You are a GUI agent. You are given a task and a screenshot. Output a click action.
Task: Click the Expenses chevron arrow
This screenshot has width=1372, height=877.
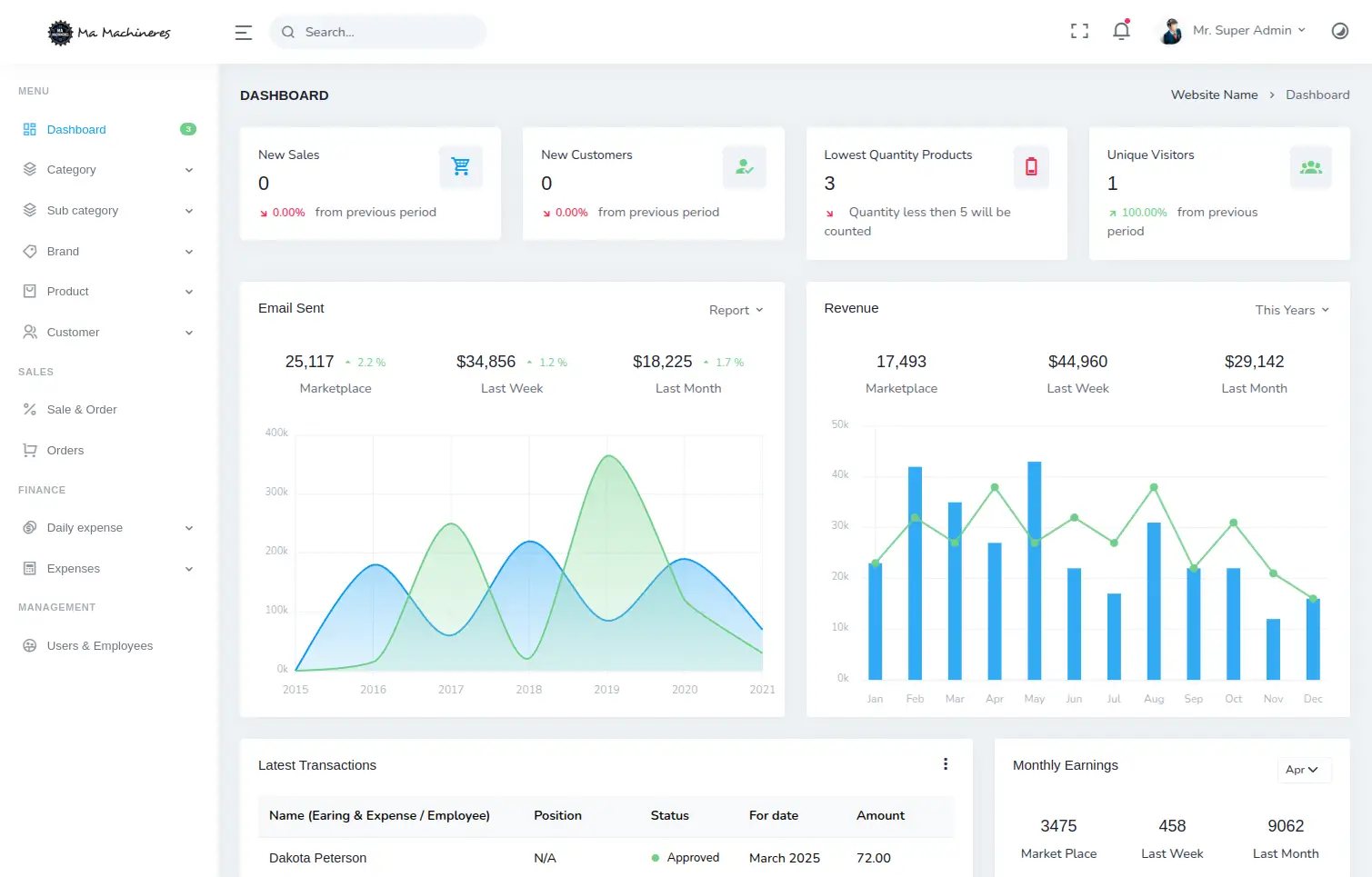pyautogui.click(x=189, y=569)
